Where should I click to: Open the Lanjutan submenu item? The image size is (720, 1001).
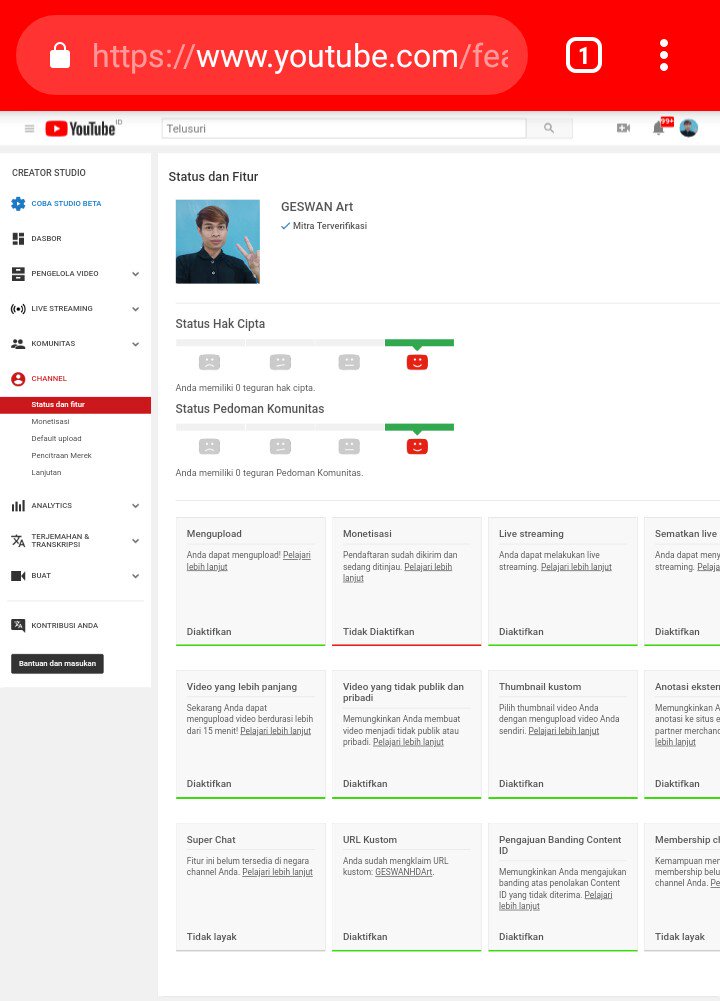tap(46, 472)
